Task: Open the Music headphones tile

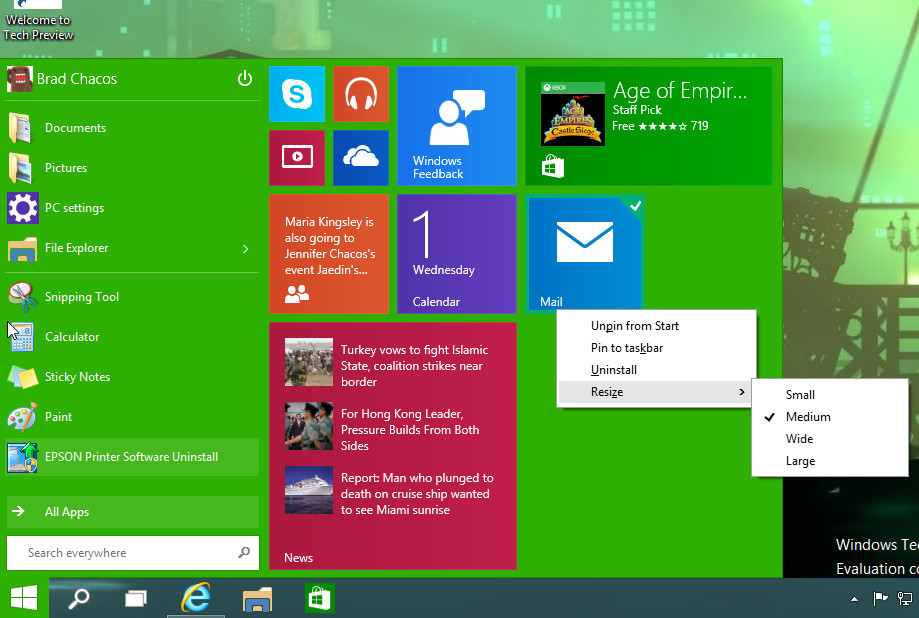Action: click(x=360, y=94)
